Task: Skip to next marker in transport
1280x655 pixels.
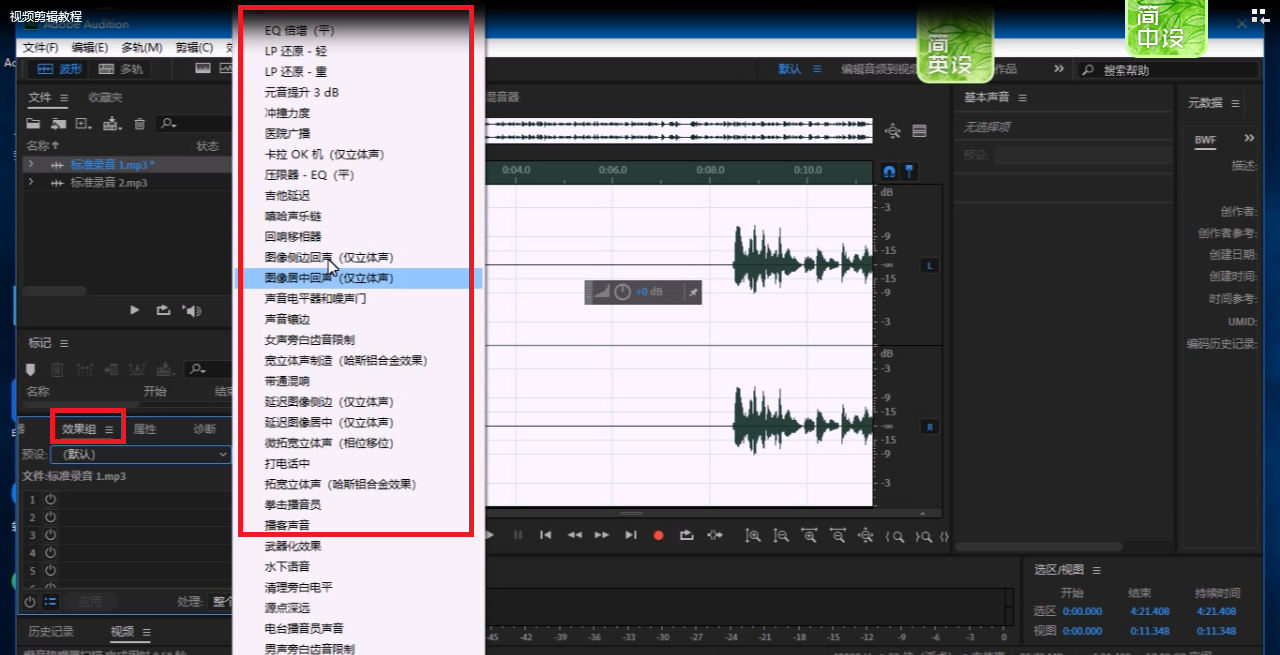Action: [x=631, y=535]
